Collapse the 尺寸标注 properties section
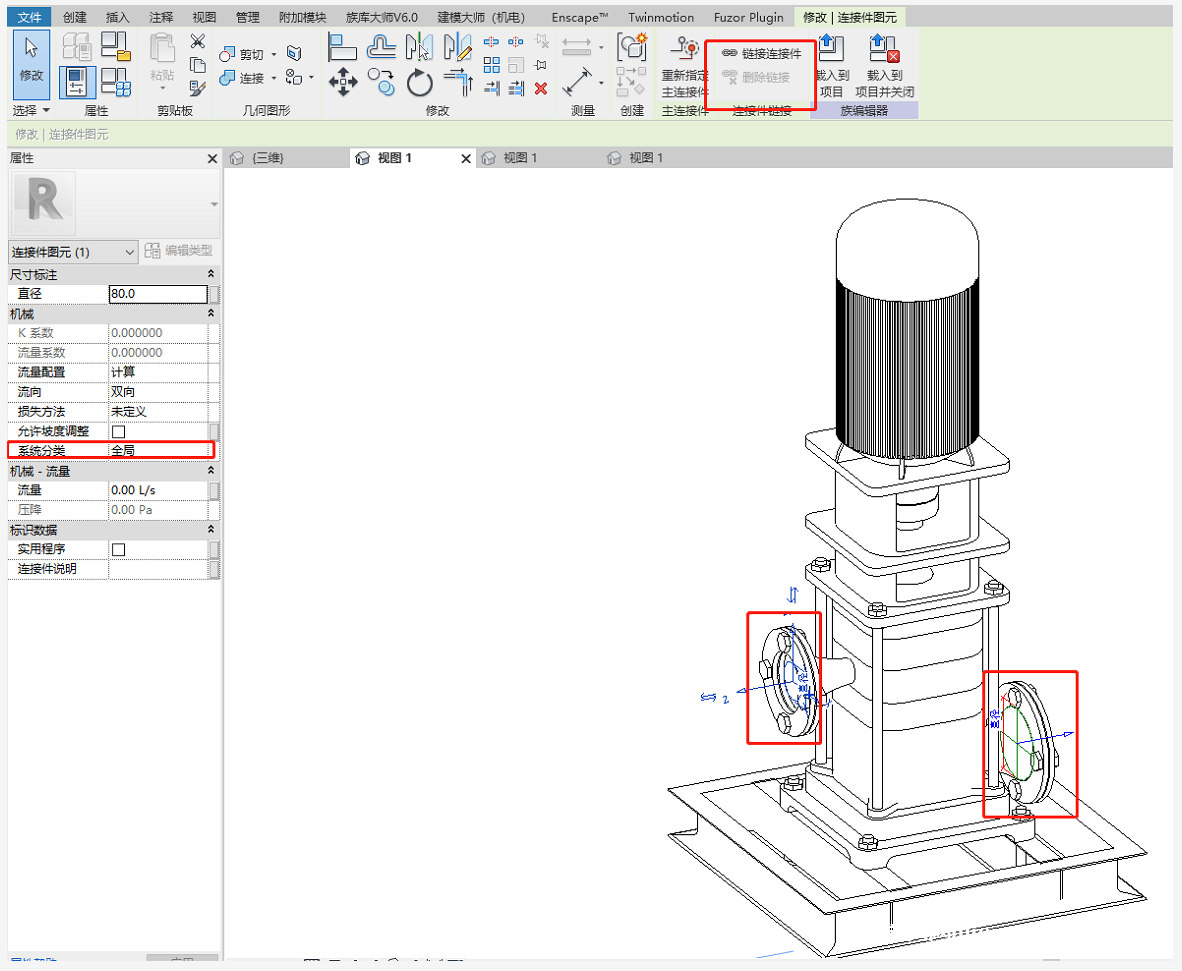Image resolution: width=1182 pixels, height=971 pixels. coord(210,274)
